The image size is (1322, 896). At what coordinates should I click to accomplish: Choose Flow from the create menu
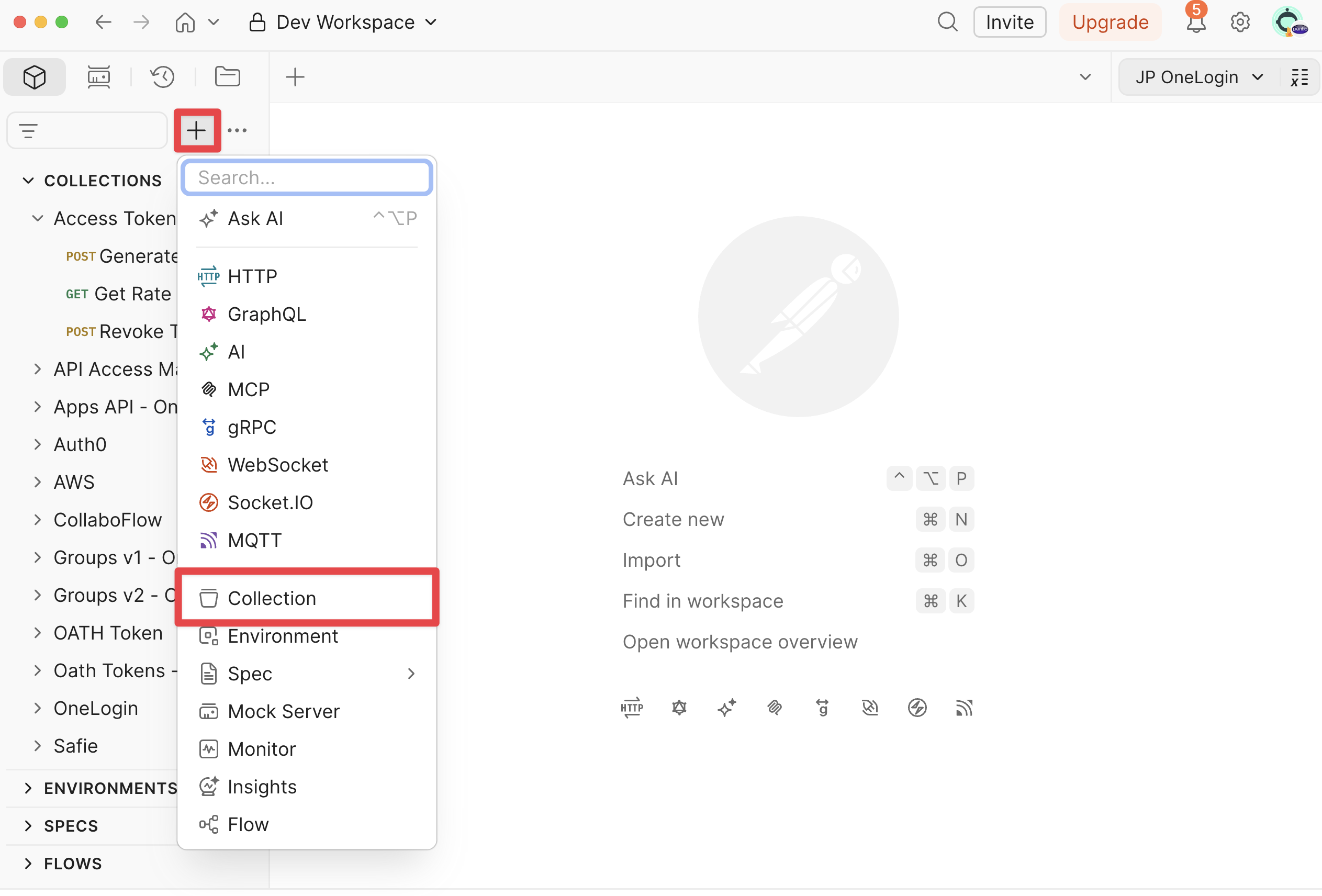[307, 824]
